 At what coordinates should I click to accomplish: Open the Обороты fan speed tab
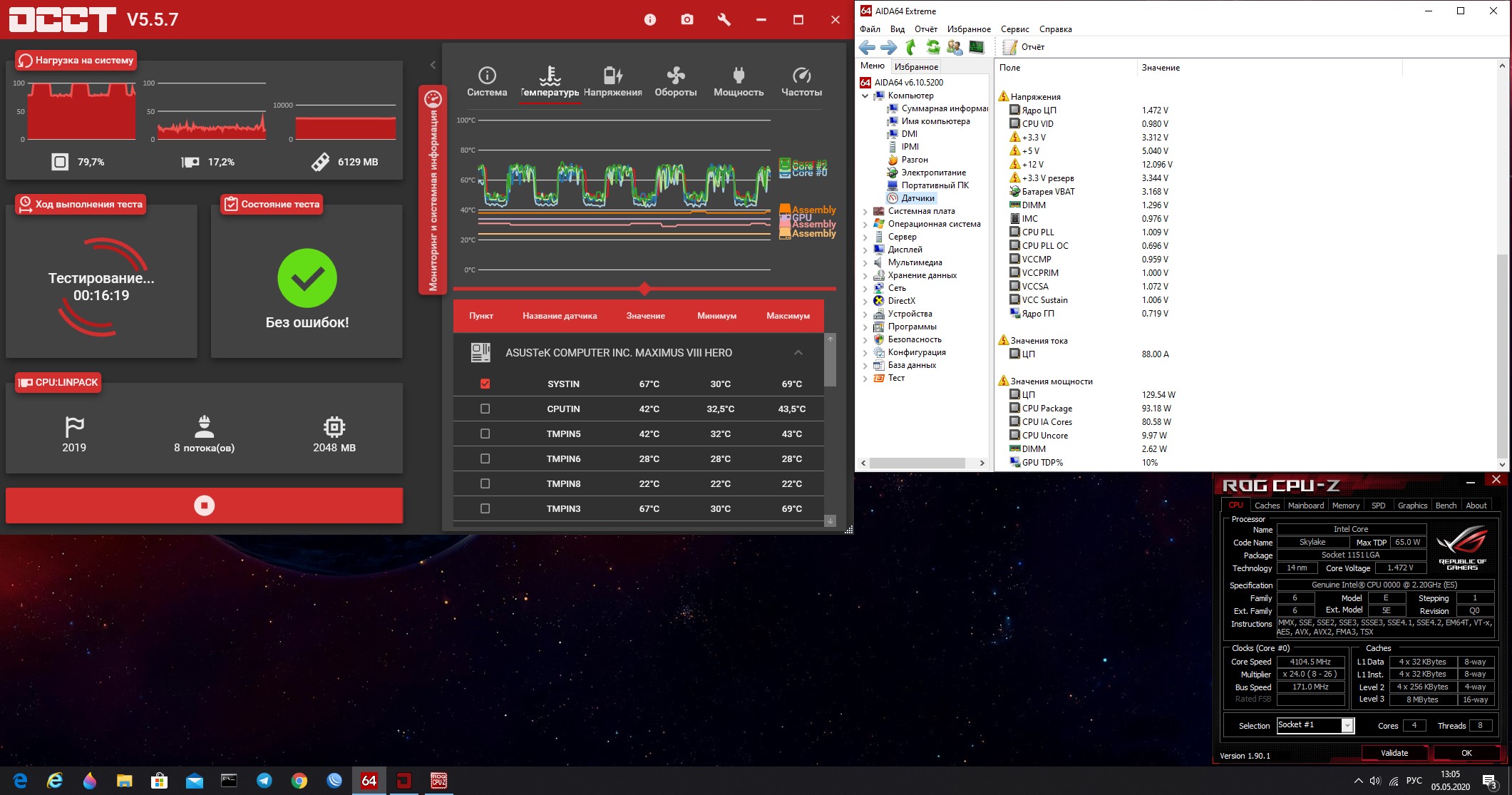pos(675,82)
